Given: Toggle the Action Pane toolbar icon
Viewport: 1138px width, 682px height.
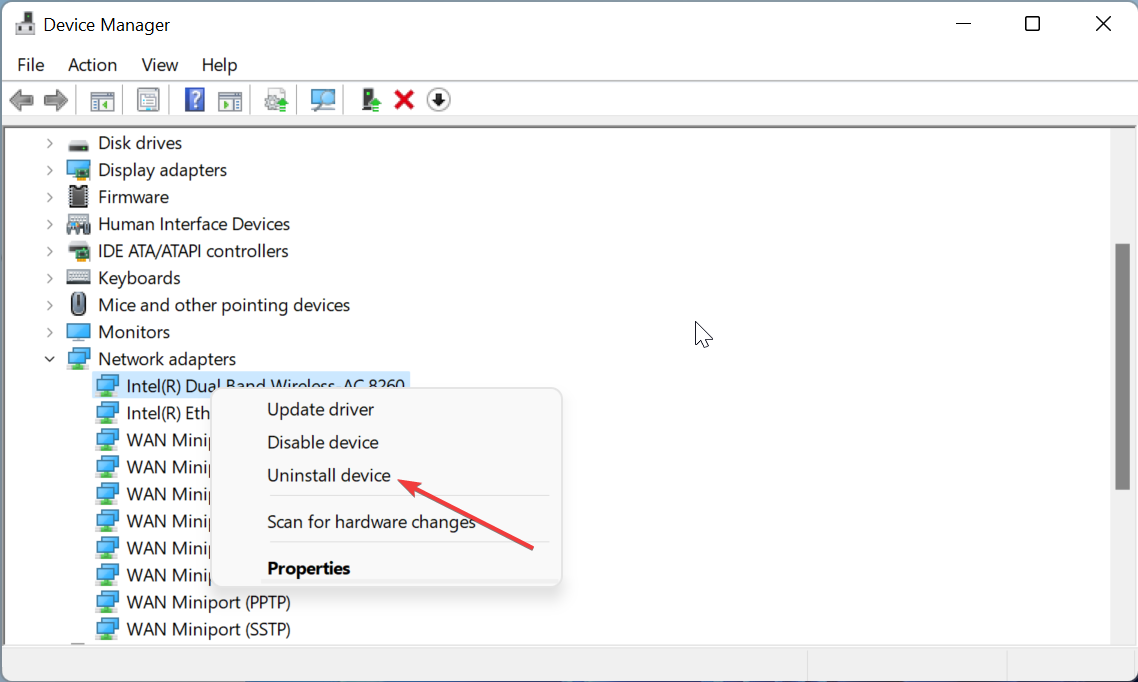Looking at the screenshot, I should [x=230, y=100].
